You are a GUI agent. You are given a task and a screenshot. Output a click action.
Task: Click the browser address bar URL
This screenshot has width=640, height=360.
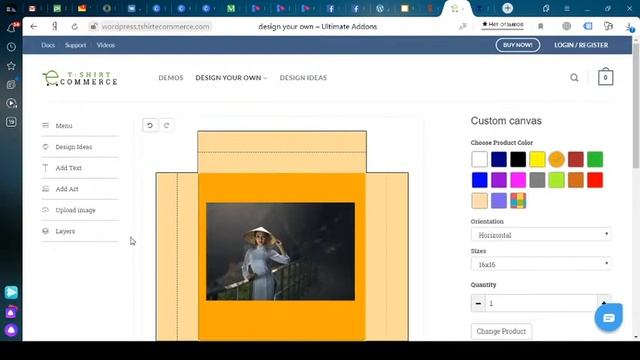(156, 27)
